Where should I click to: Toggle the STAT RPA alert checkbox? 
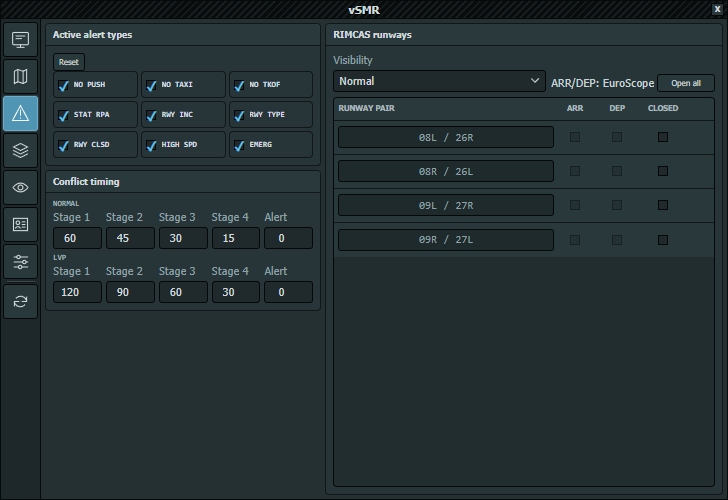coord(64,115)
